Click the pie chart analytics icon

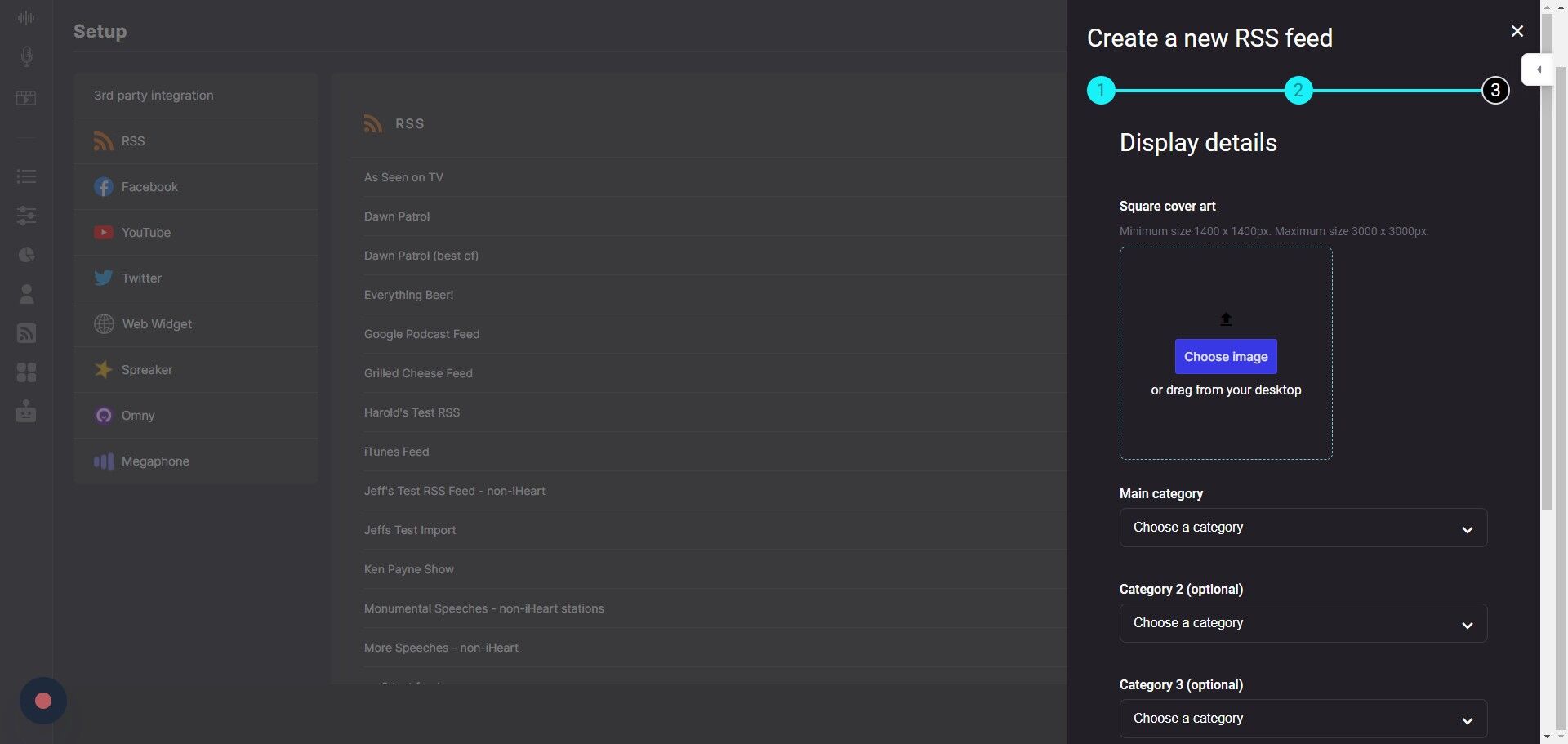26,255
